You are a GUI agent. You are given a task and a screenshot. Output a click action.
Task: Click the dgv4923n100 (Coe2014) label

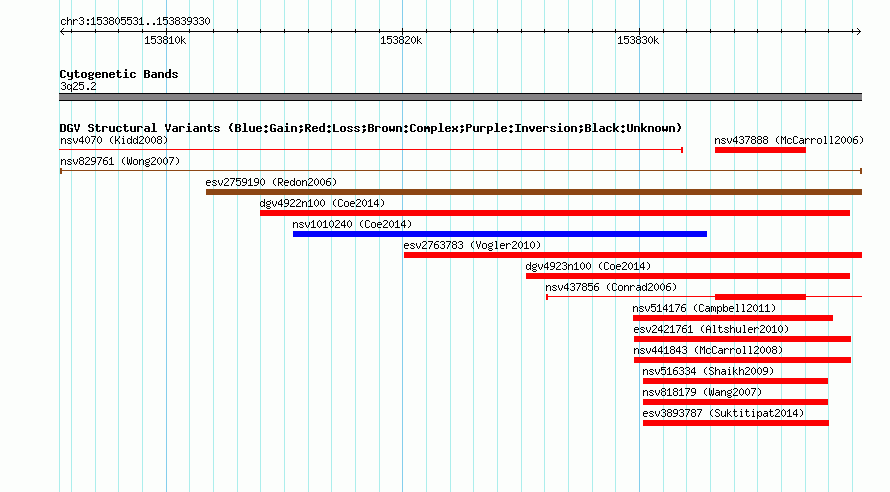588,266
